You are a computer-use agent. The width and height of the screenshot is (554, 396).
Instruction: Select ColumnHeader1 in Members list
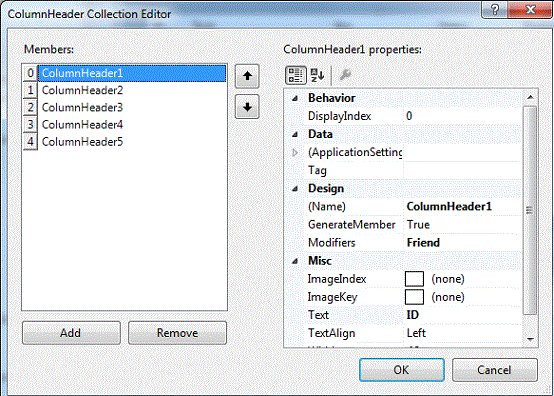click(132, 73)
